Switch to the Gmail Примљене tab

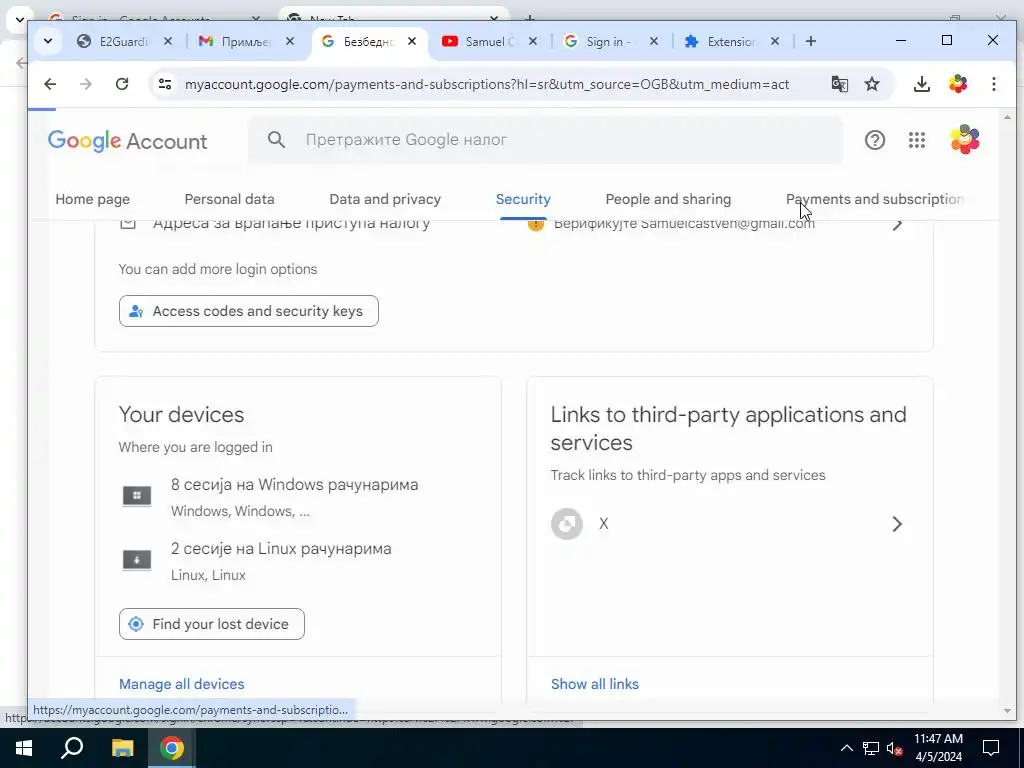coord(245,41)
